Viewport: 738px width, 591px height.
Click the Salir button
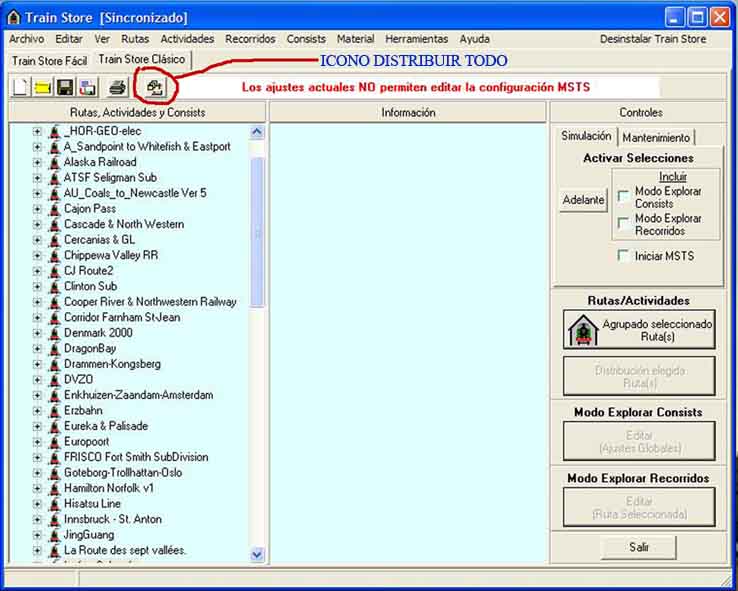[x=639, y=547]
